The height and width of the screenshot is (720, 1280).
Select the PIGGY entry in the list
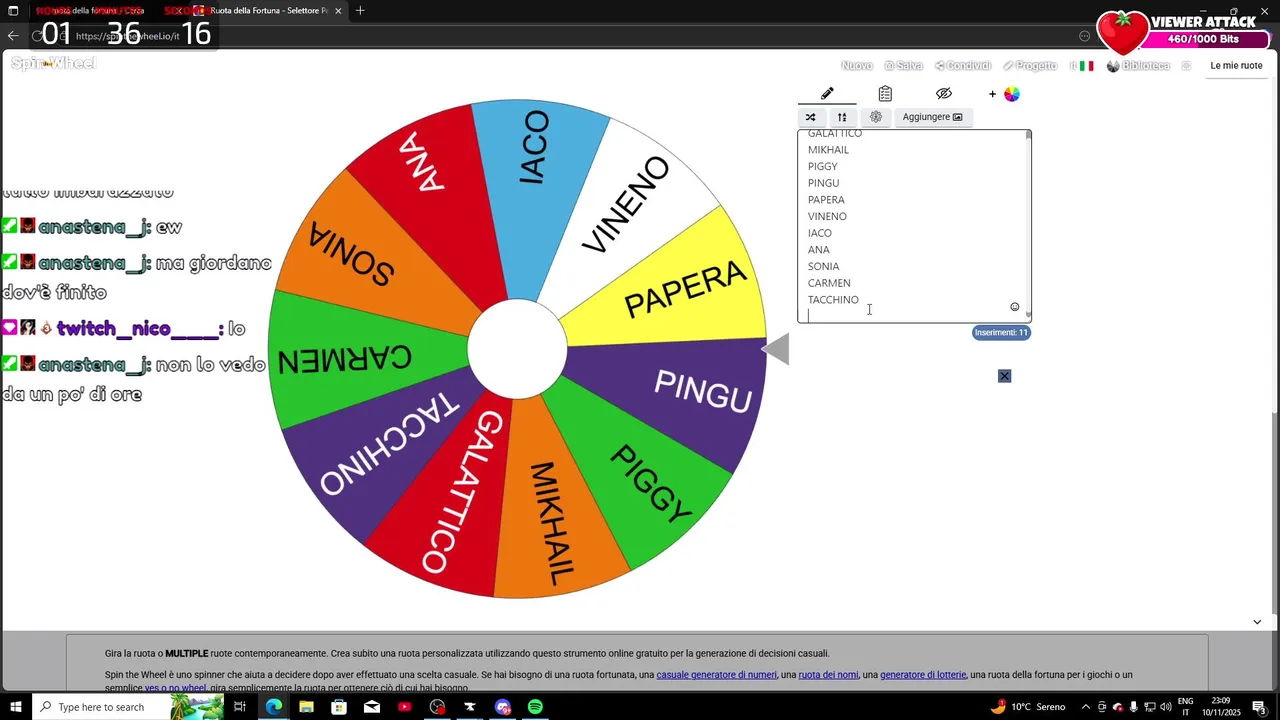pos(823,166)
